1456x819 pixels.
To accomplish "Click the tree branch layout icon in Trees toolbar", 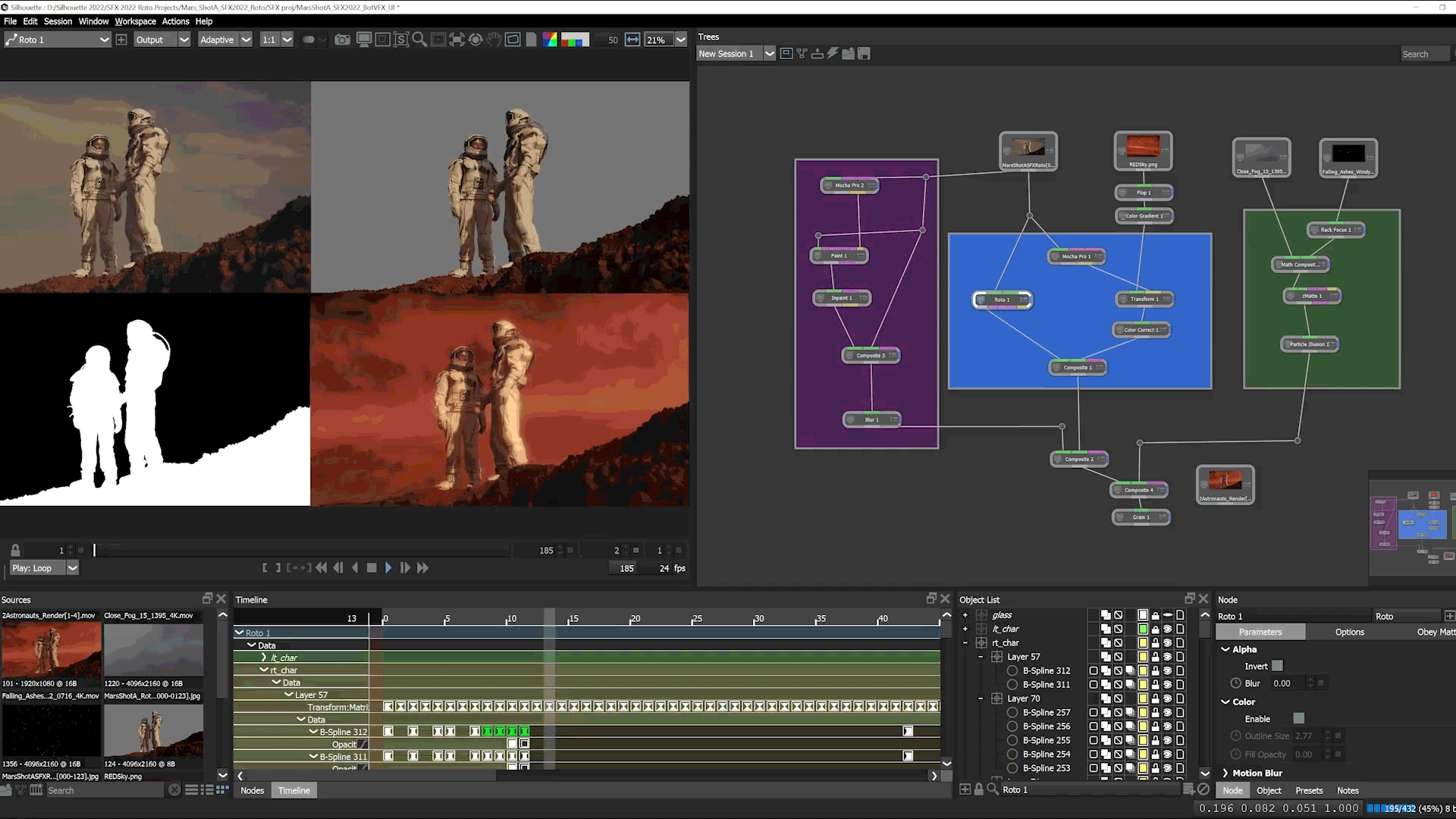I will 802,53.
